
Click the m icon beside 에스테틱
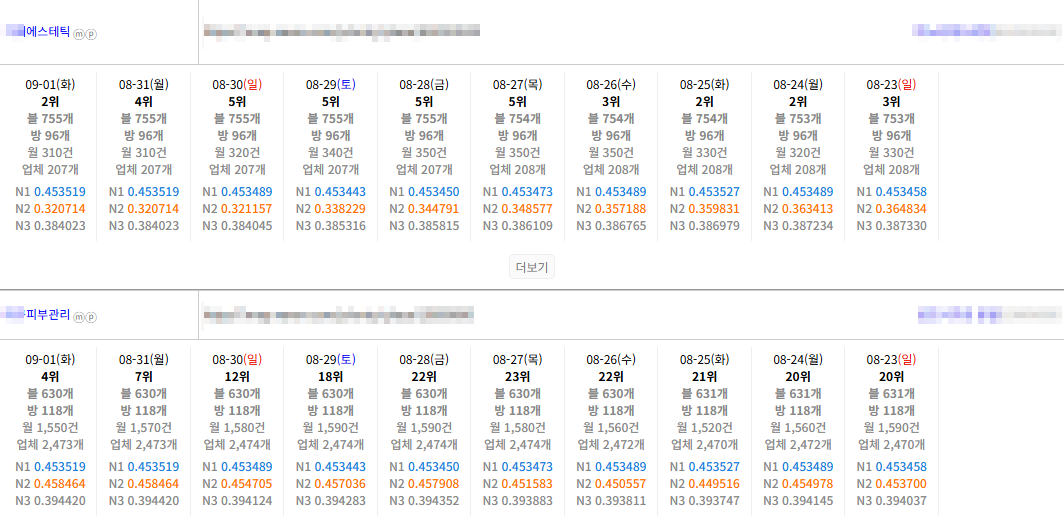click(x=79, y=34)
